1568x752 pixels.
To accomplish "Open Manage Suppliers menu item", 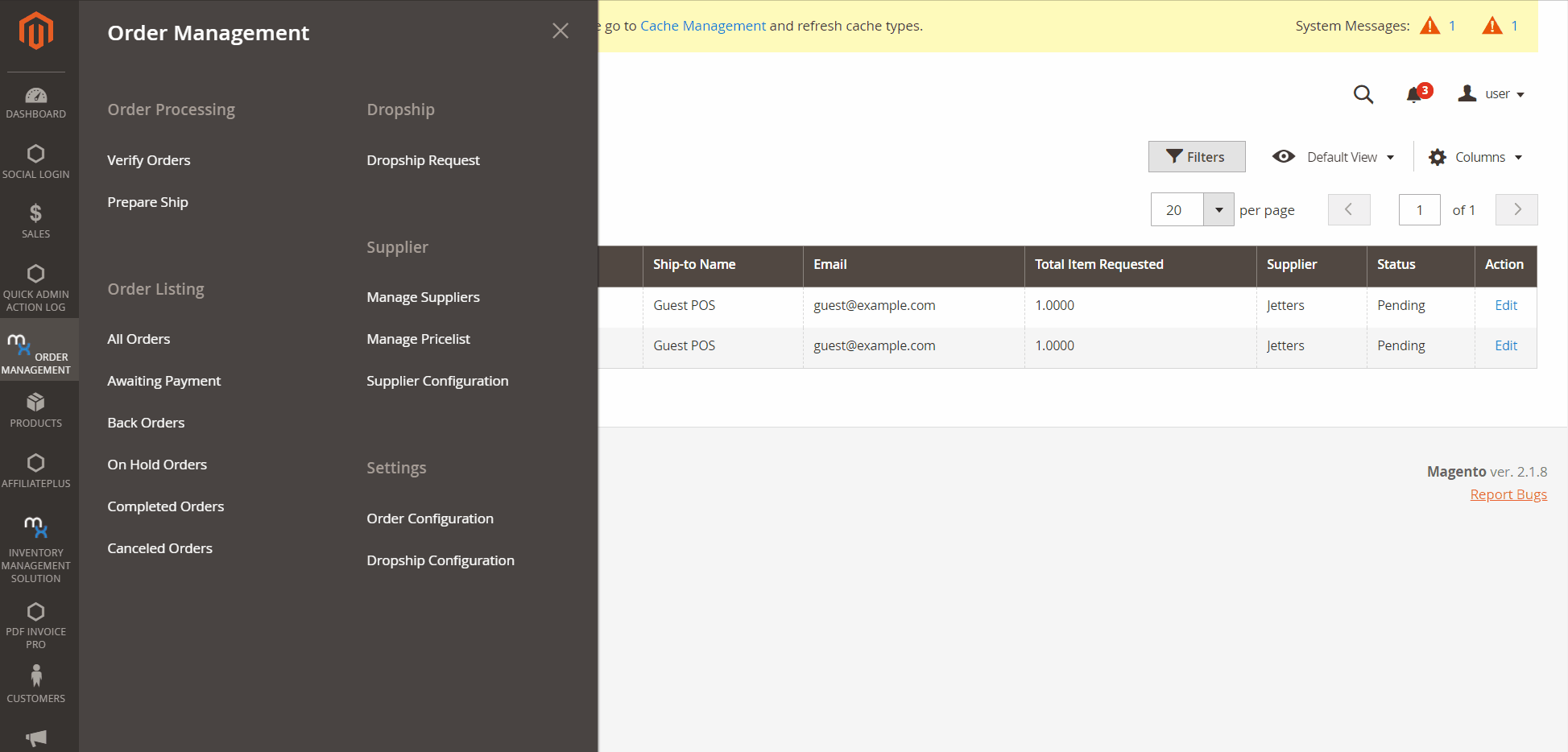I will tap(423, 297).
